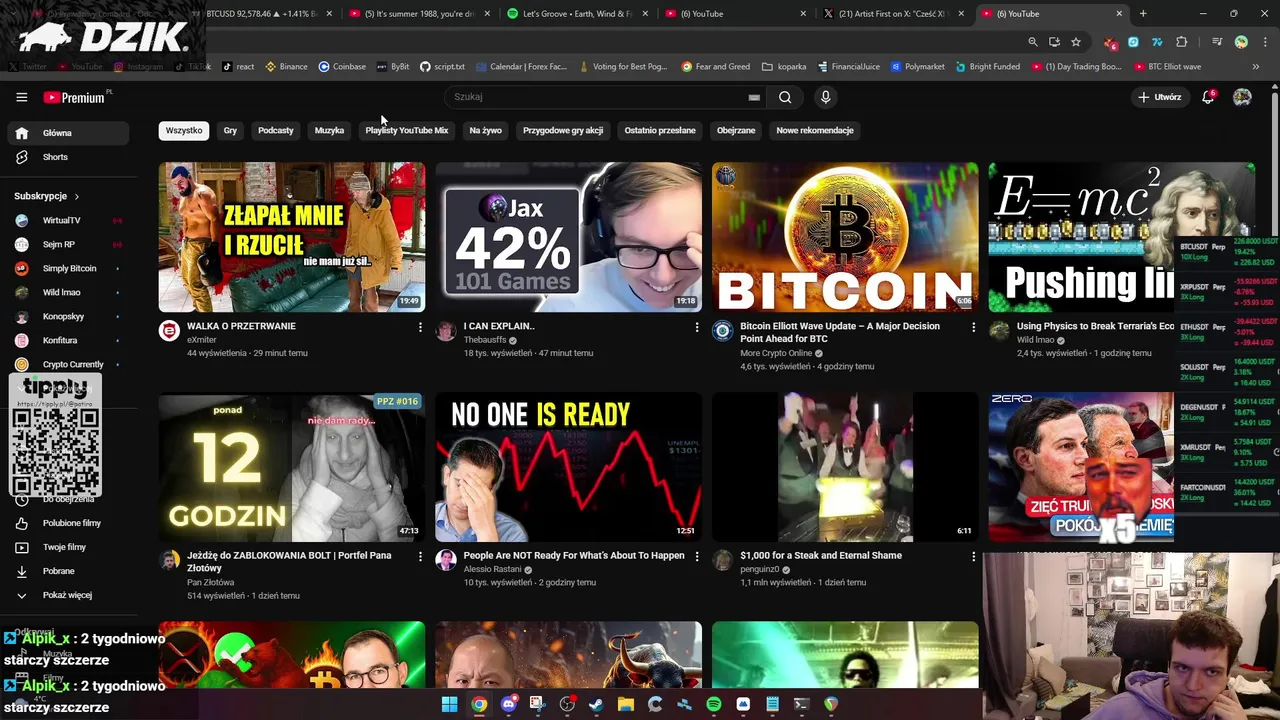1280x720 pixels.
Task: Open options menu for WALKA O PRZETRWANIE
Action: click(x=420, y=327)
